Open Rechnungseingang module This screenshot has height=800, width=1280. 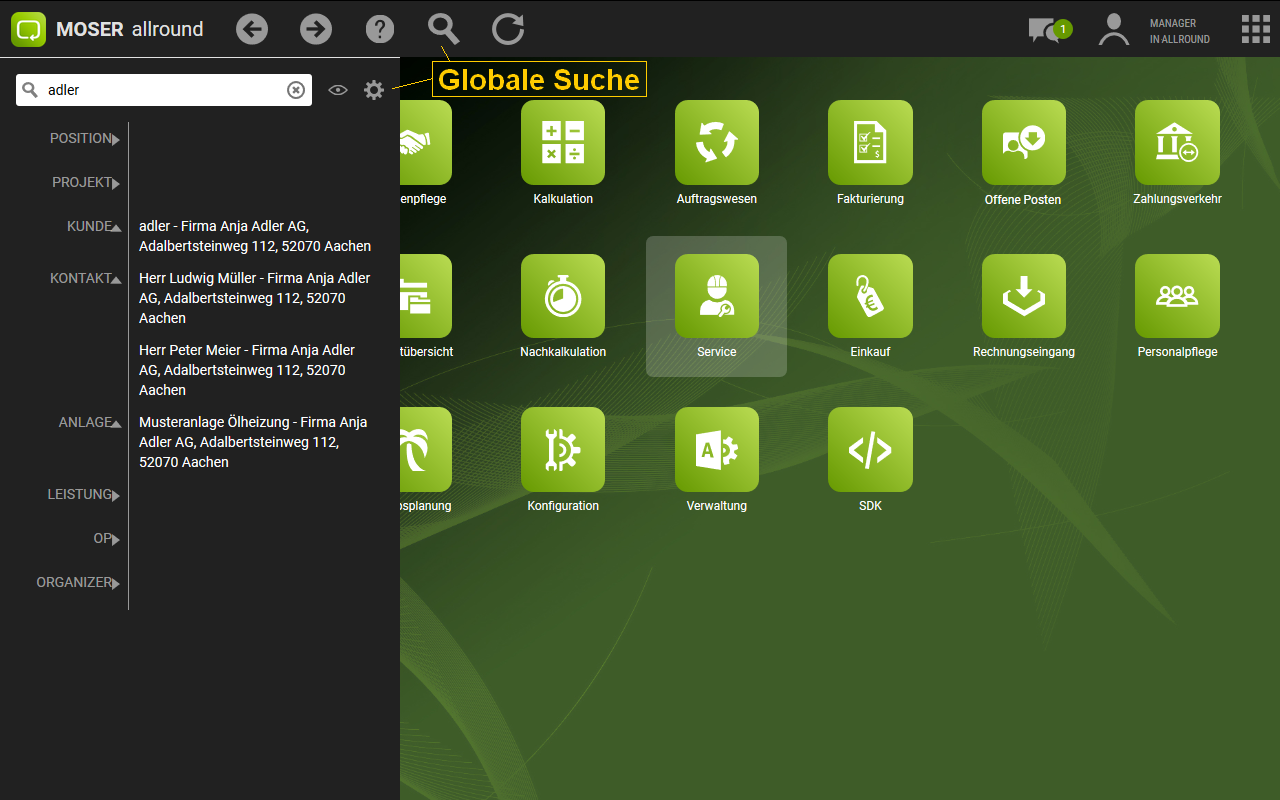click(1023, 297)
